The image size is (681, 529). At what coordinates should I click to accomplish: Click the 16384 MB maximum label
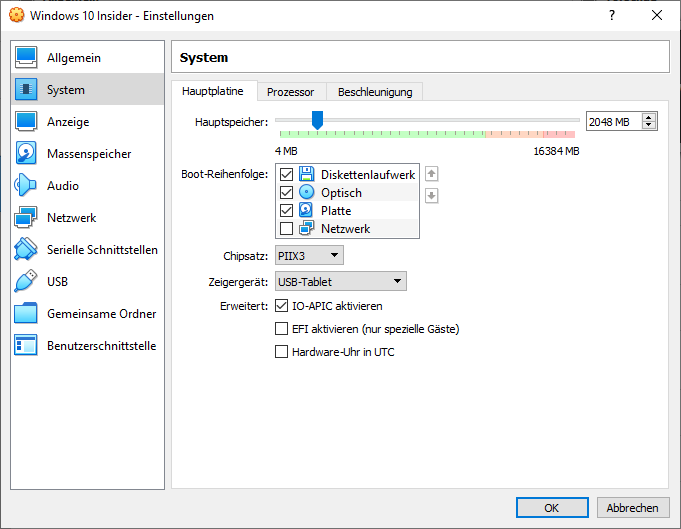(556, 151)
